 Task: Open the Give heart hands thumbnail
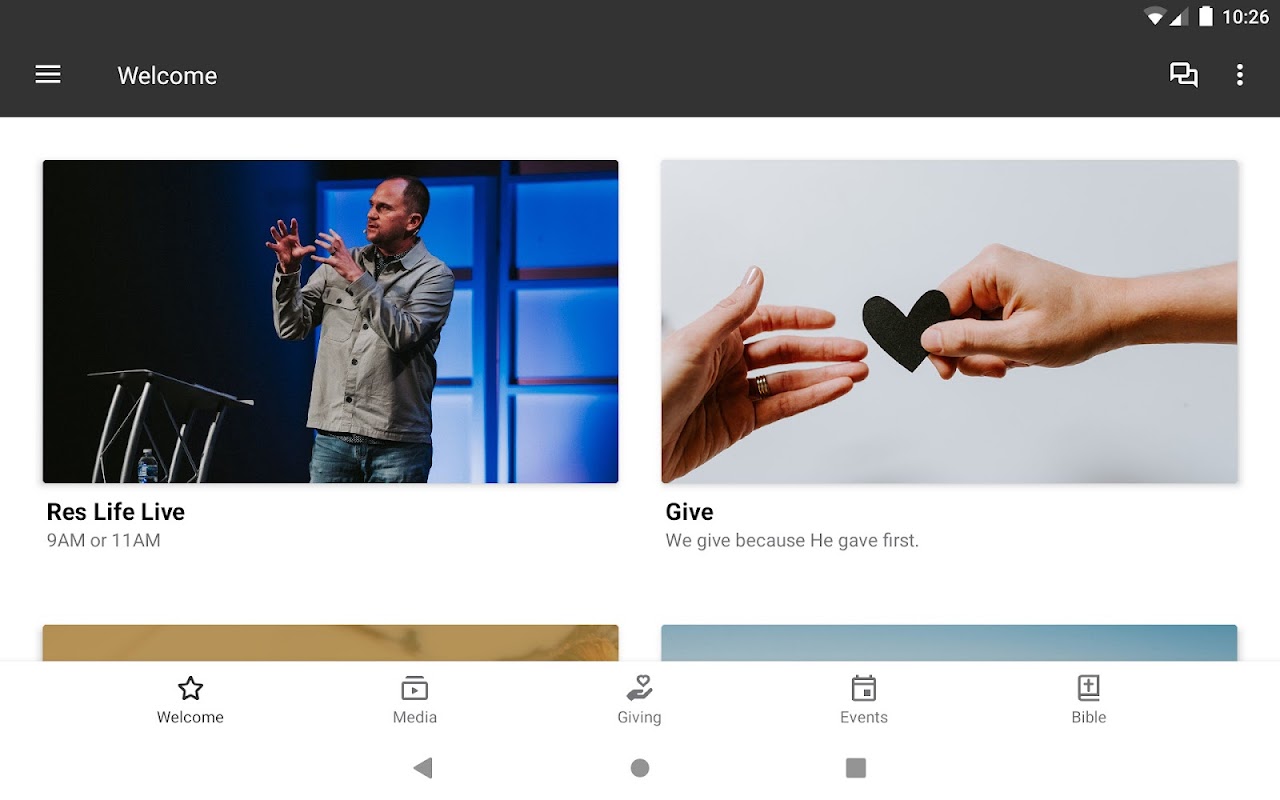coord(949,322)
